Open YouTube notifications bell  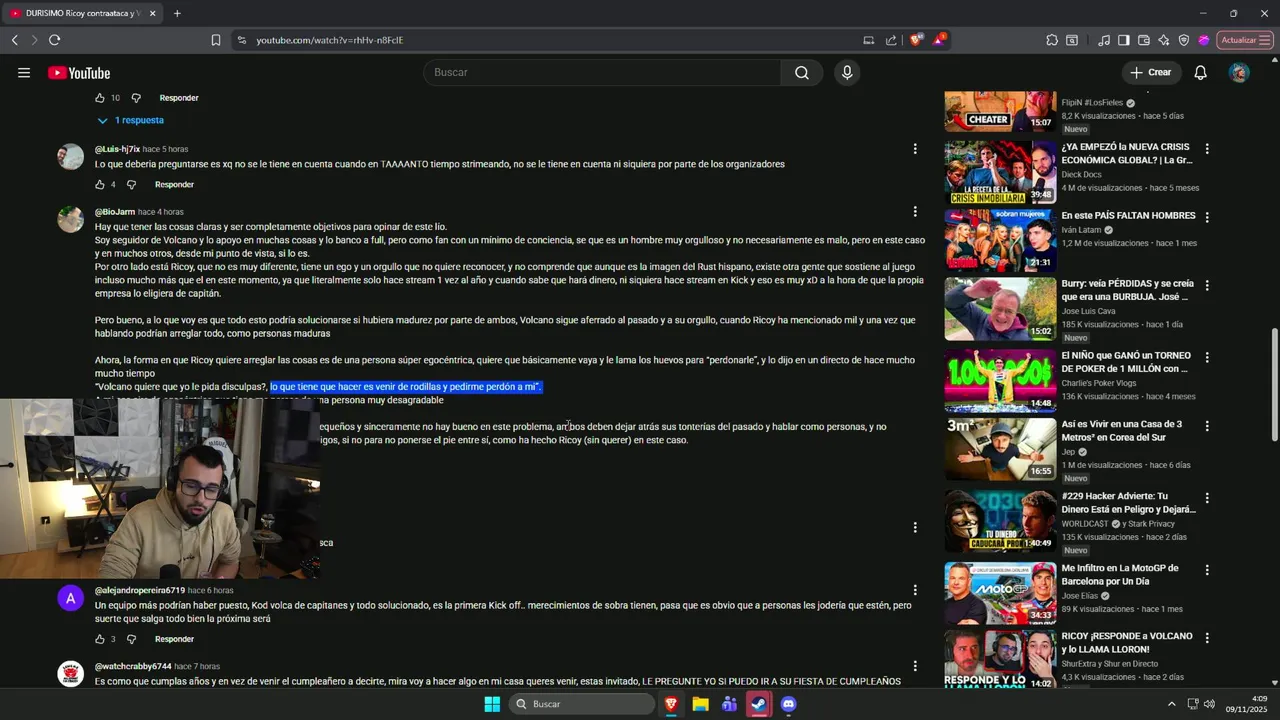pos(1200,72)
